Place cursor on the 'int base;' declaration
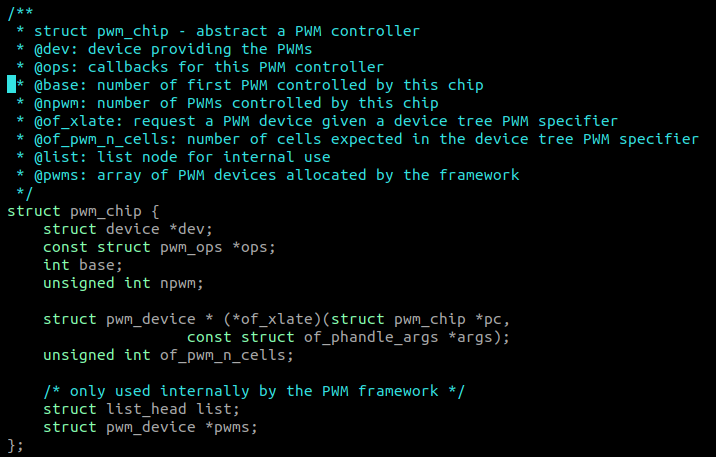716x457 pixels. pyautogui.click(x=83, y=265)
